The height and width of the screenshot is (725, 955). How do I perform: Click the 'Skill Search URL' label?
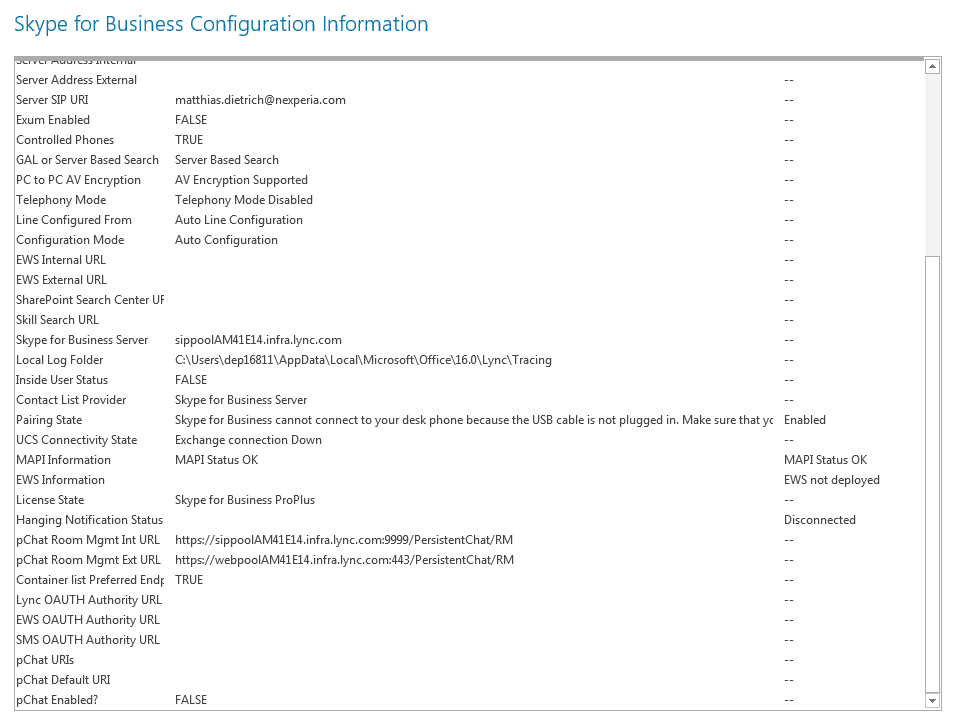pos(57,320)
